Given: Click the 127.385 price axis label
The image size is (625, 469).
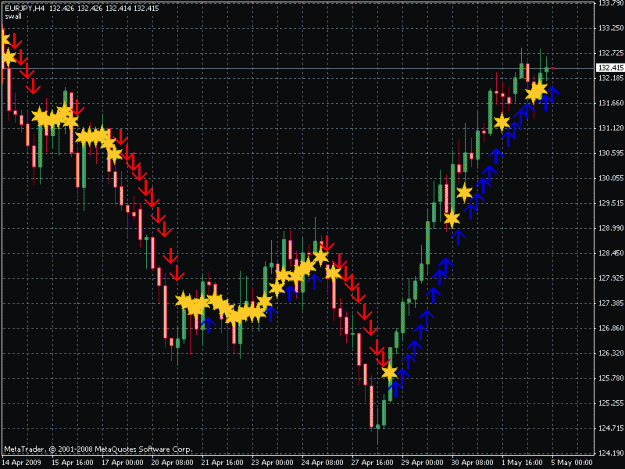Looking at the screenshot, I should [611, 303].
